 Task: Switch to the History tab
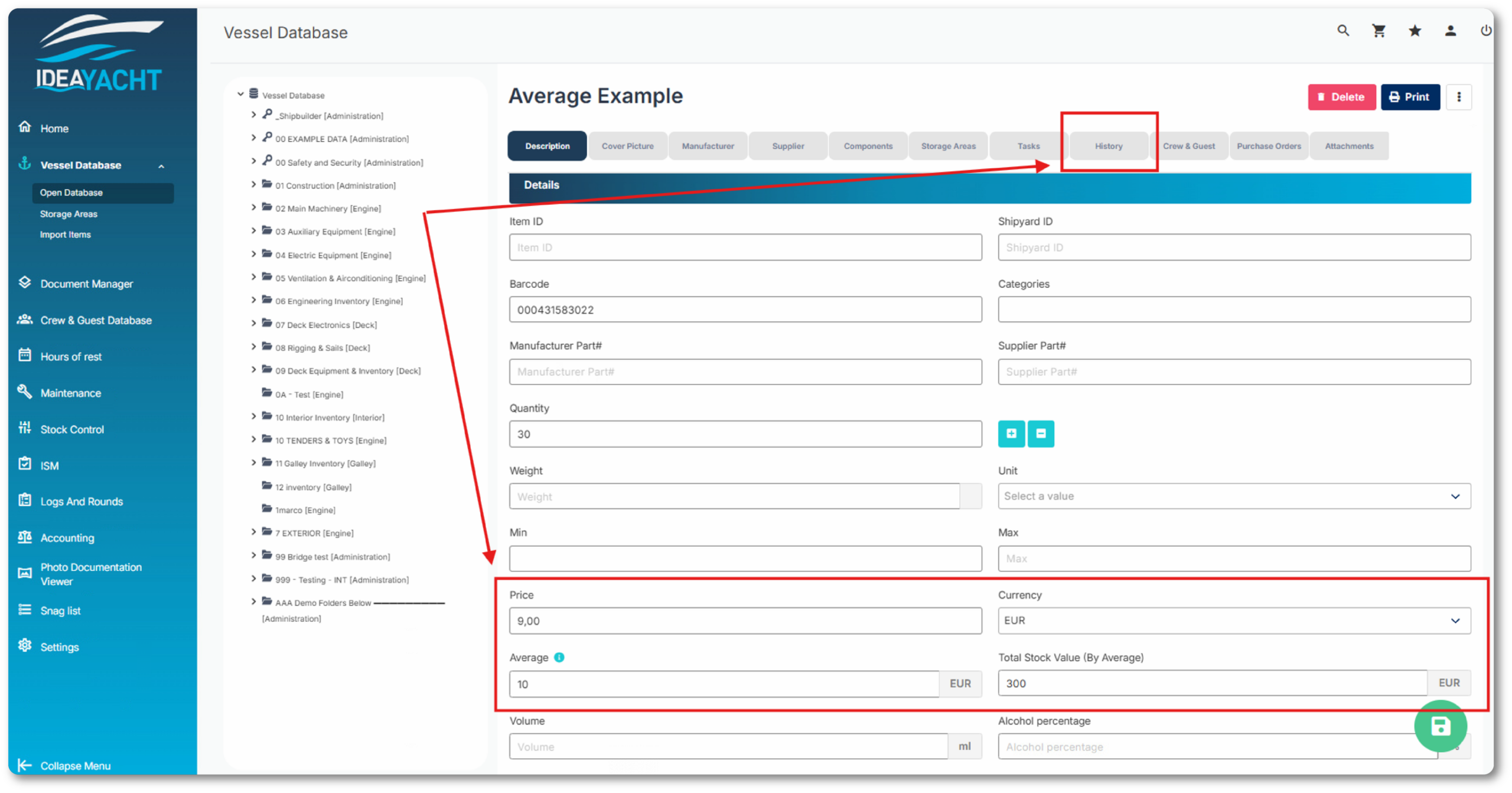[1108, 146]
